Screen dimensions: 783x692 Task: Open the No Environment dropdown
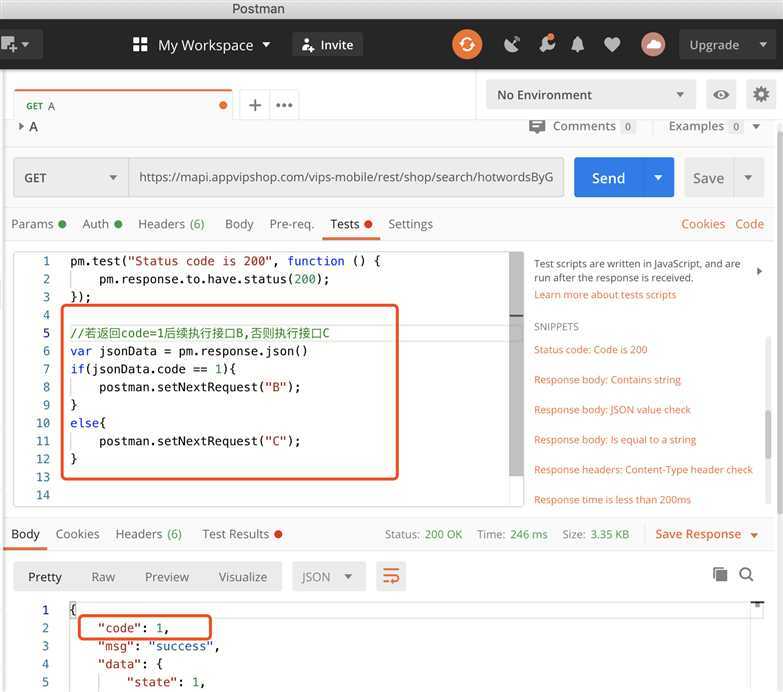coord(591,94)
